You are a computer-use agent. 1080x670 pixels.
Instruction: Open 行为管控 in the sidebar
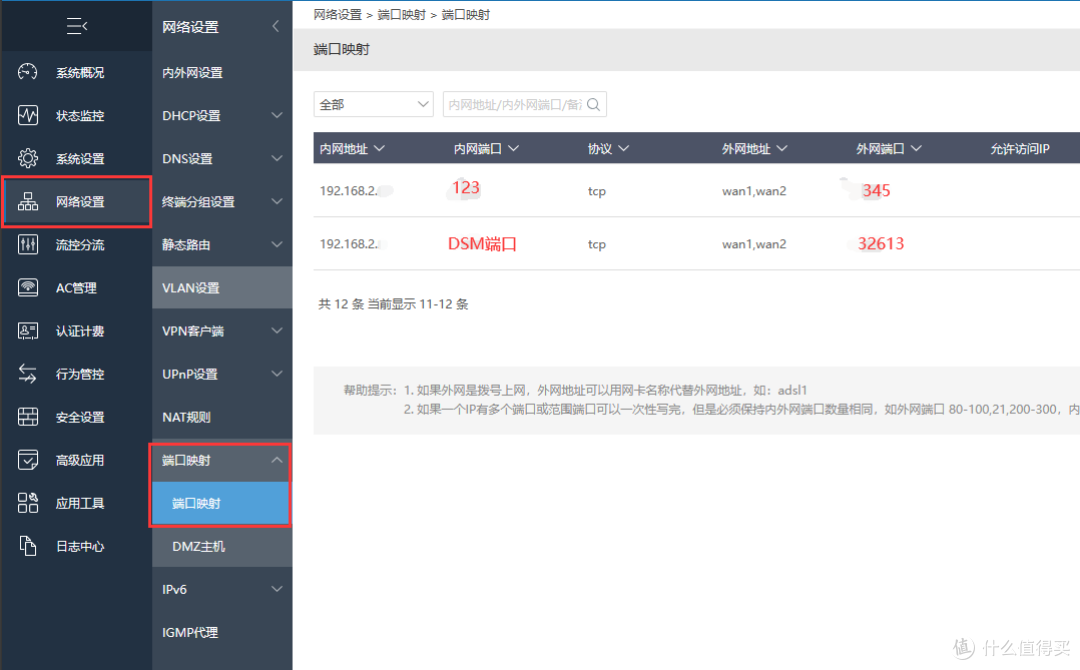[x=80, y=374]
